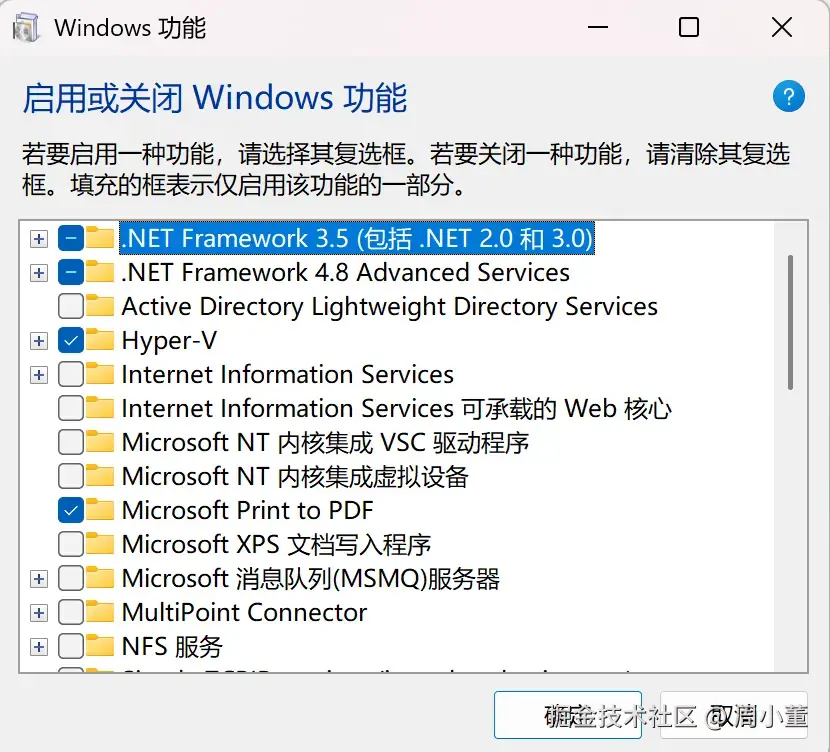
Task: Click the Windows Features title bar icon
Action: coord(26,27)
